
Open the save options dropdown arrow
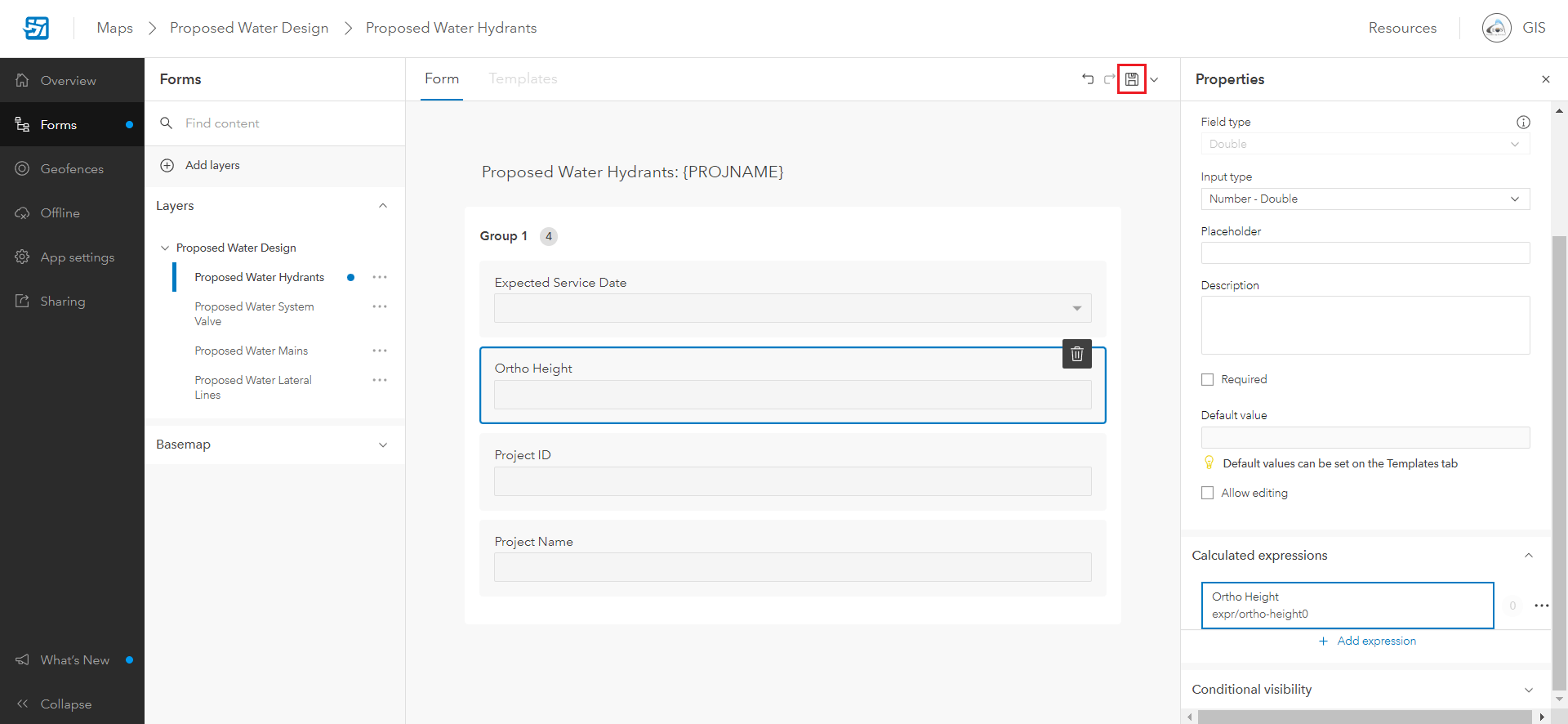[x=1154, y=80]
